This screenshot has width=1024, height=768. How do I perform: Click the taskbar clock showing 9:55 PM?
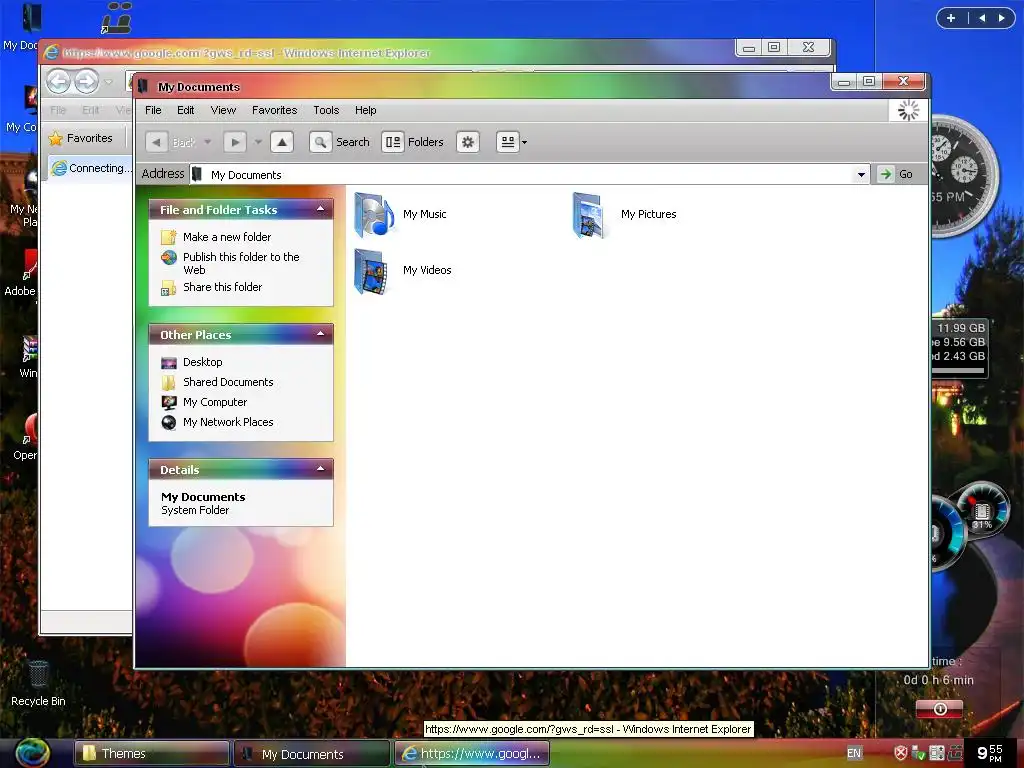point(989,753)
